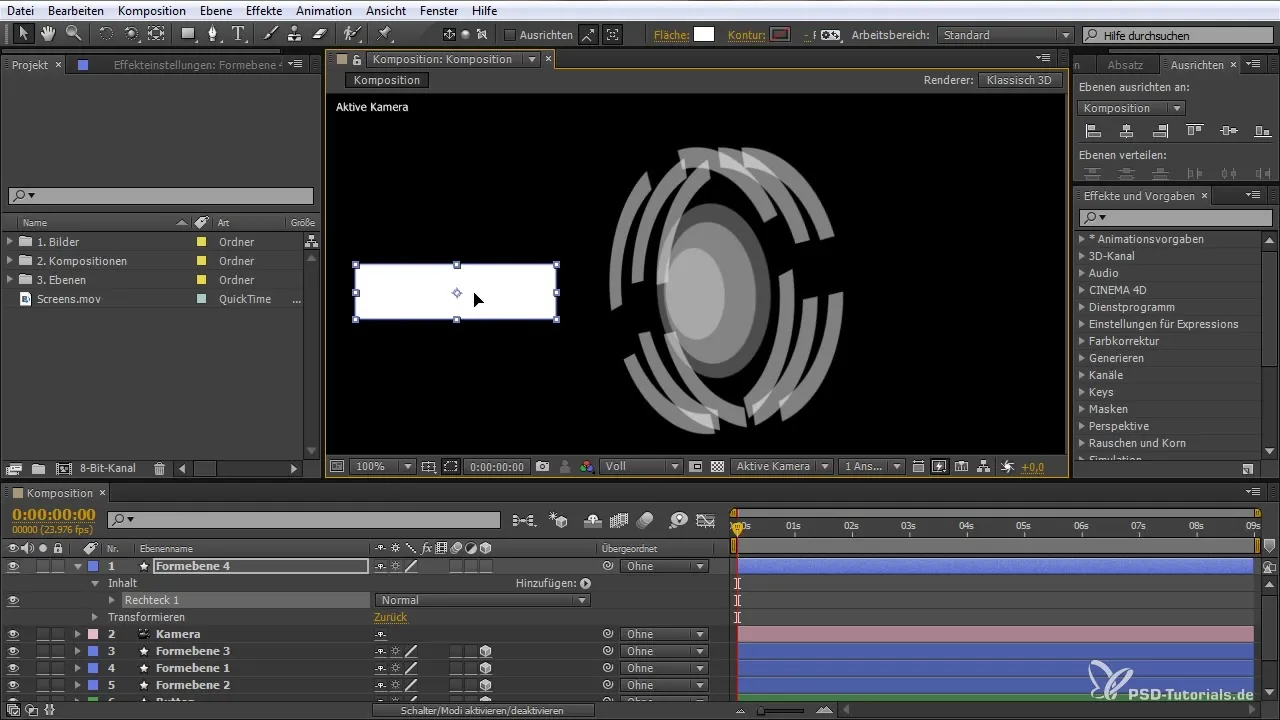This screenshot has width=1280, height=720.
Task: Click Schalter/Modi aktivieren/deaktivieren button
Action: pos(483,710)
